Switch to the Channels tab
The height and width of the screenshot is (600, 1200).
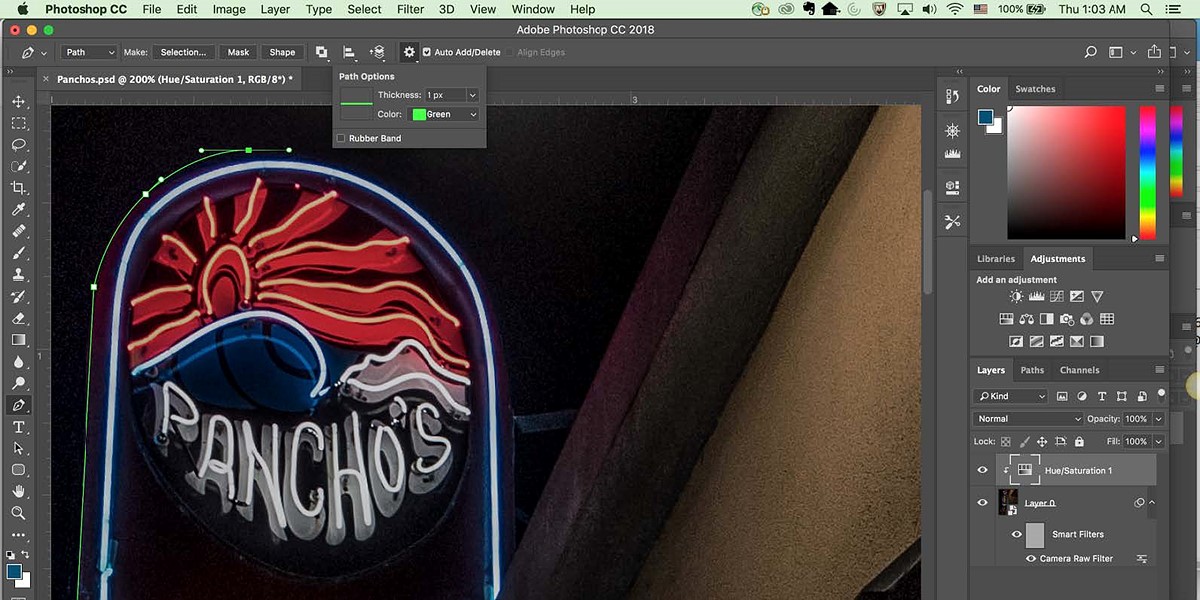[x=1079, y=370]
